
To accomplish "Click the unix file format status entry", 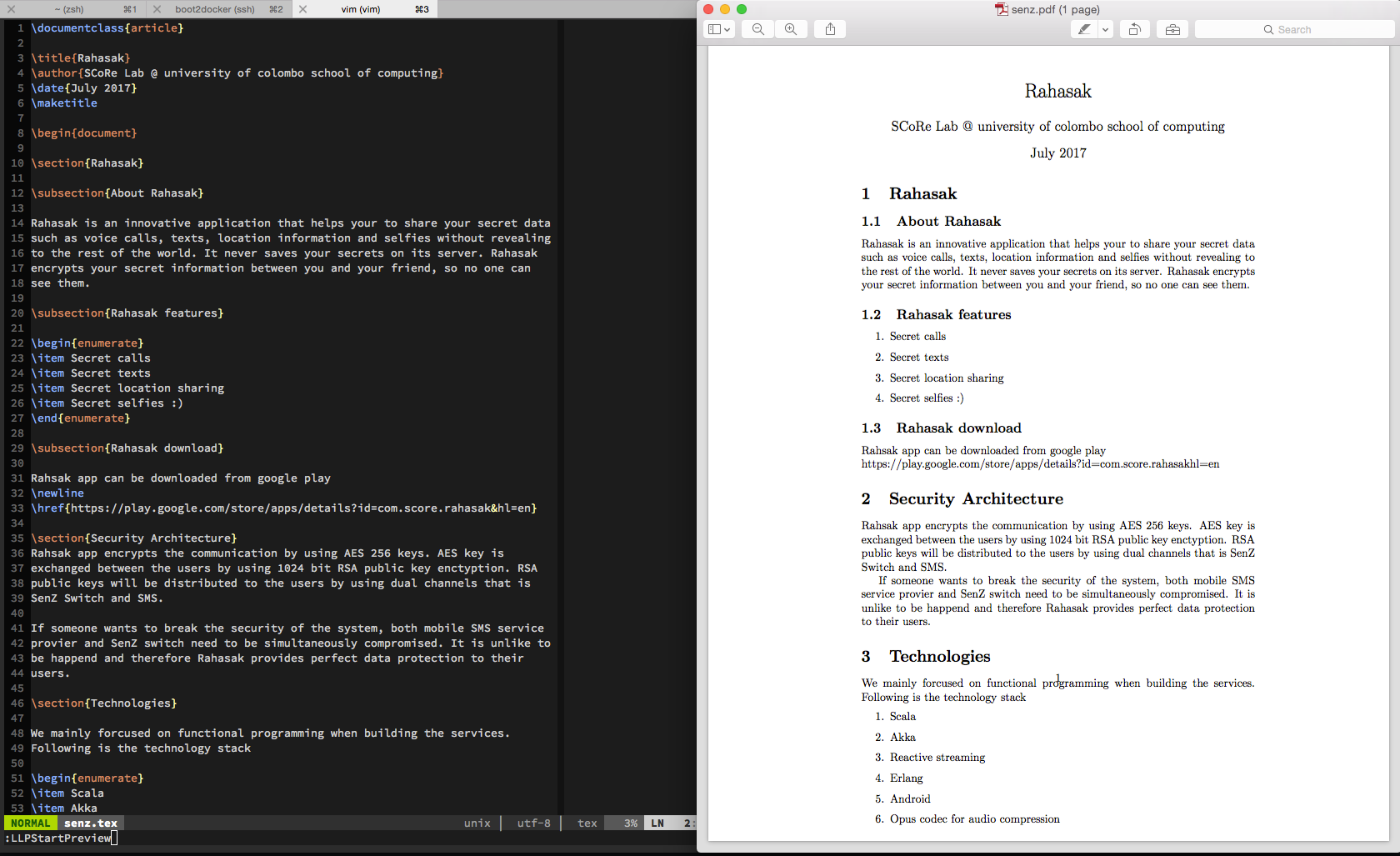I will pyautogui.click(x=477, y=823).
